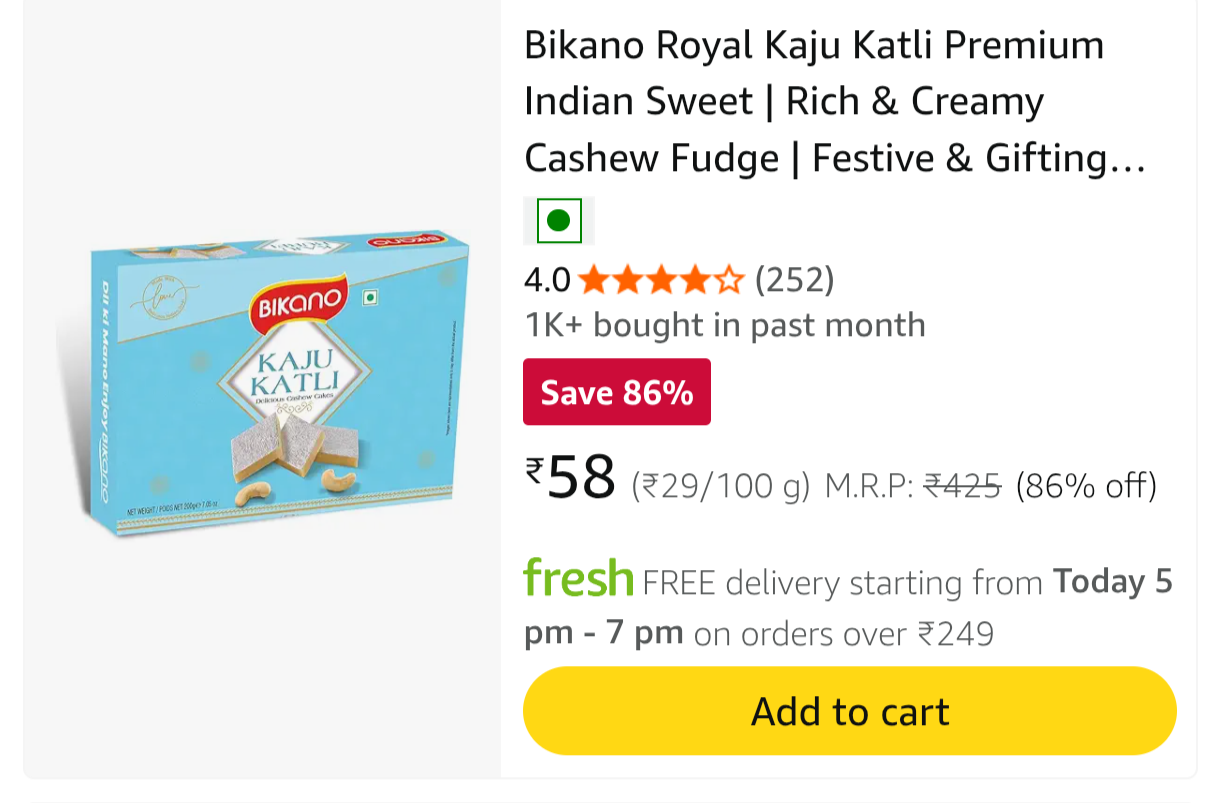Click the FREE delivery starting from text

(x=842, y=582)
